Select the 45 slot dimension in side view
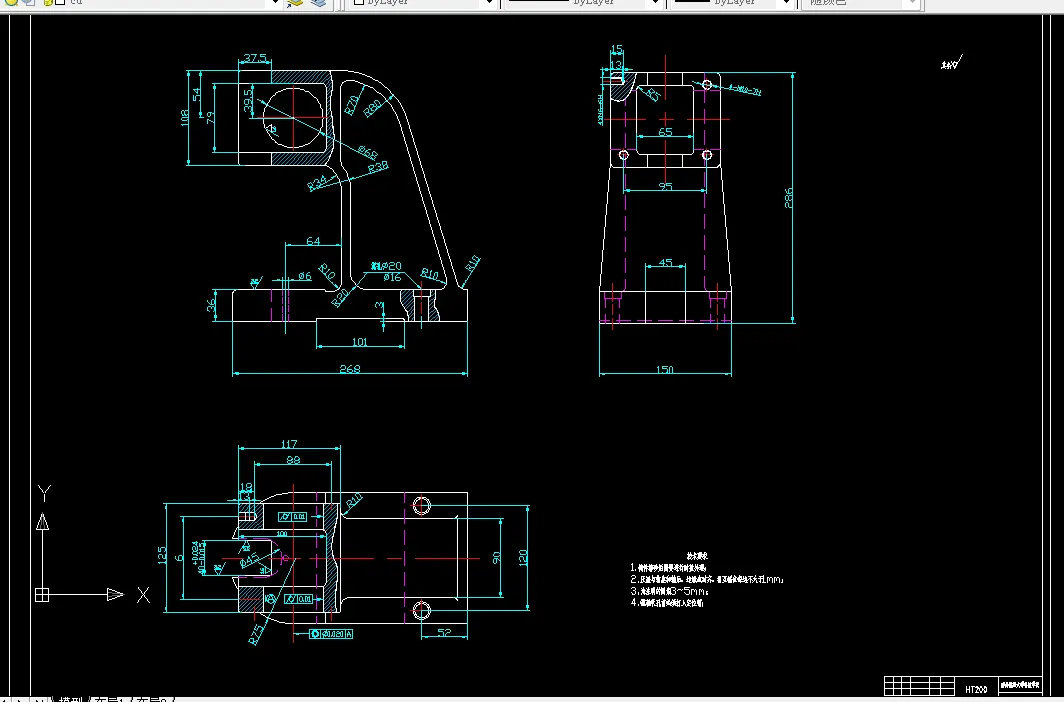Screen dimensions: 1064x702 click(x=666, y=262)
